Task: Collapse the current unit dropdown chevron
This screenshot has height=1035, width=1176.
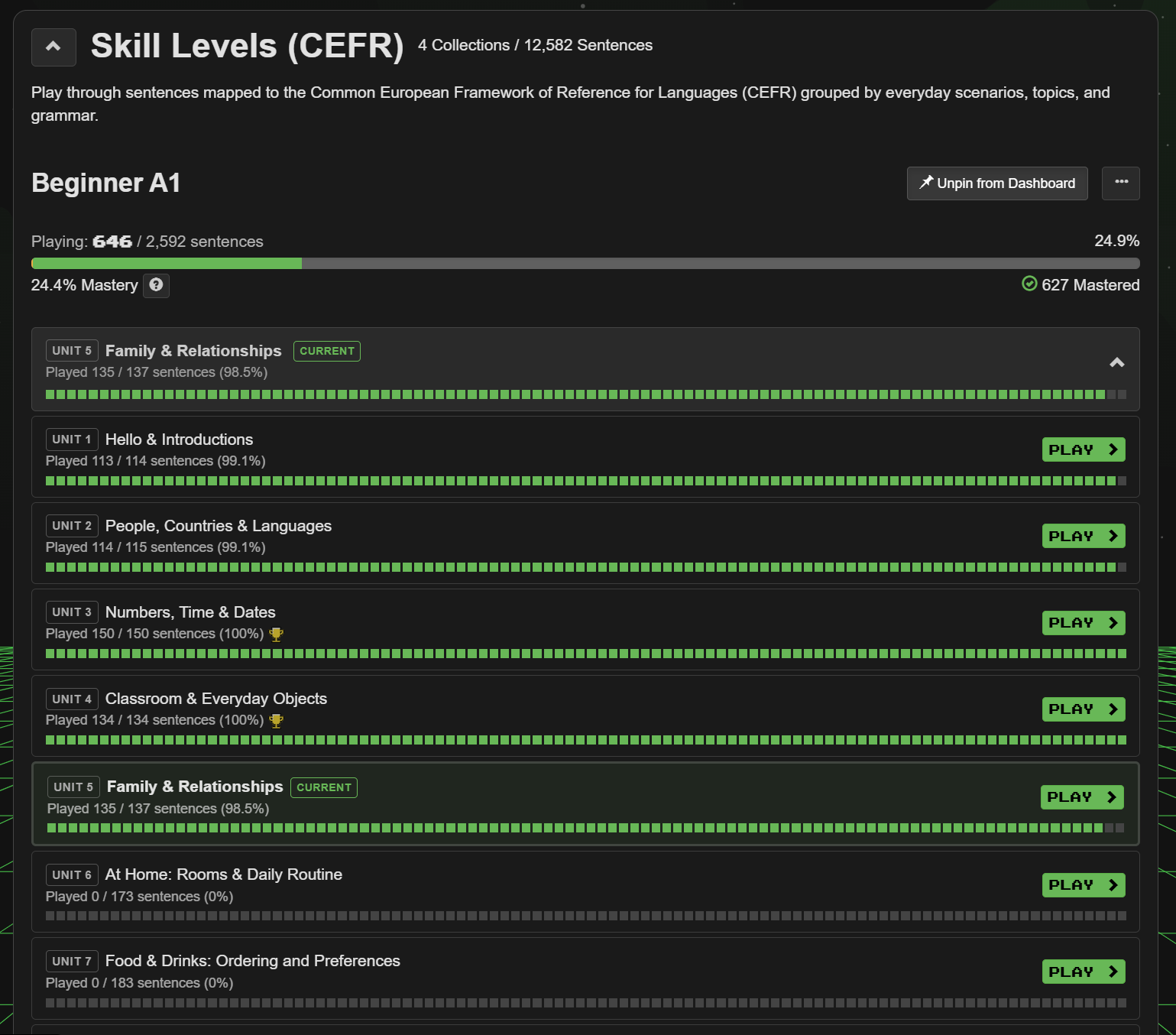Action: coord(1116,363)
